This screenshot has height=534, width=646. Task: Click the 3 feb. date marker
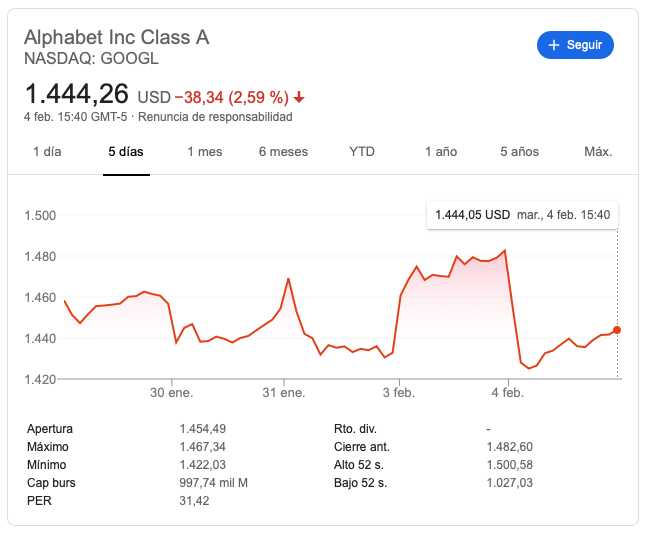tap(399, 392)
